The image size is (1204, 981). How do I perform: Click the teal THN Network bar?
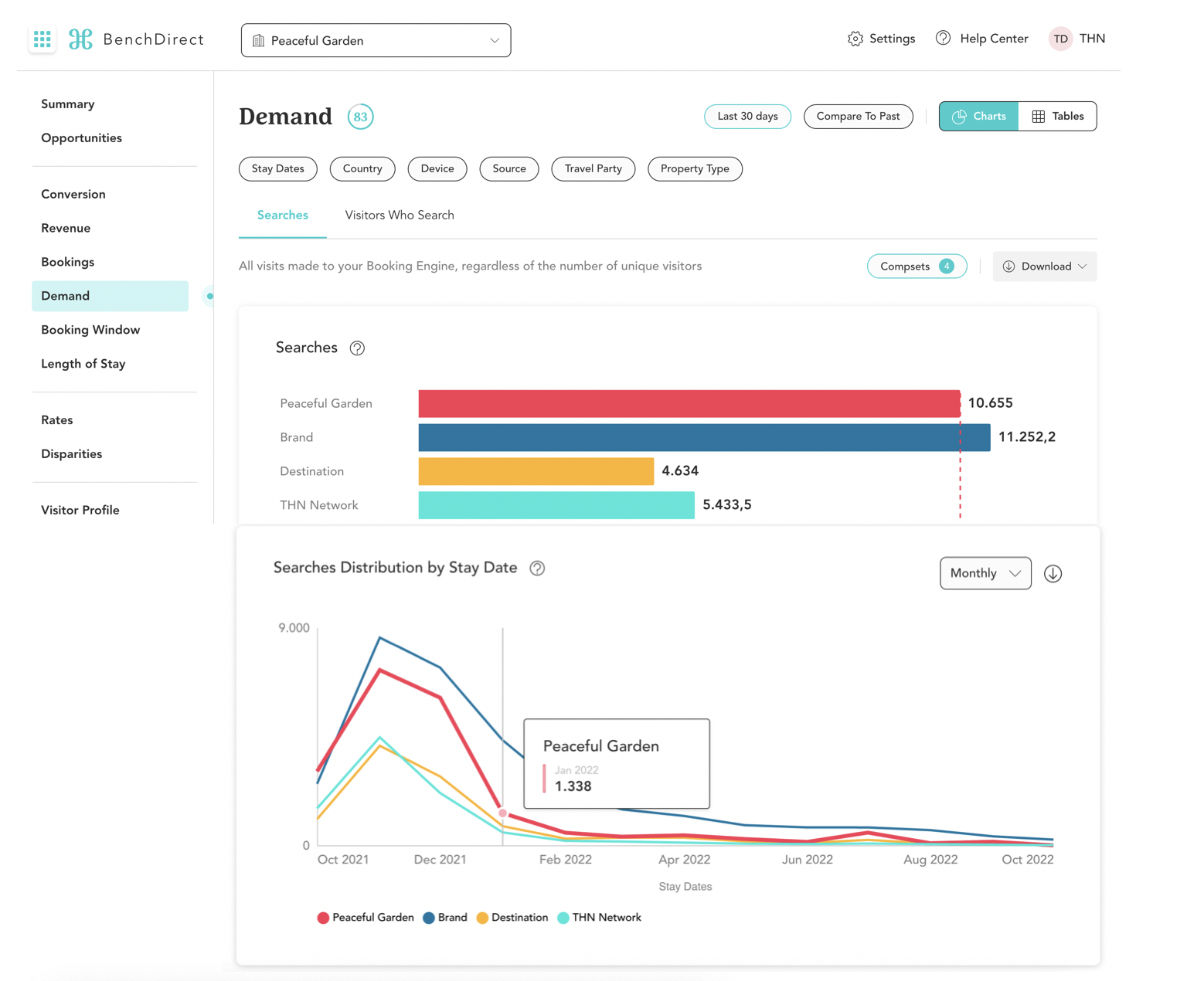[x=556, y=506]
